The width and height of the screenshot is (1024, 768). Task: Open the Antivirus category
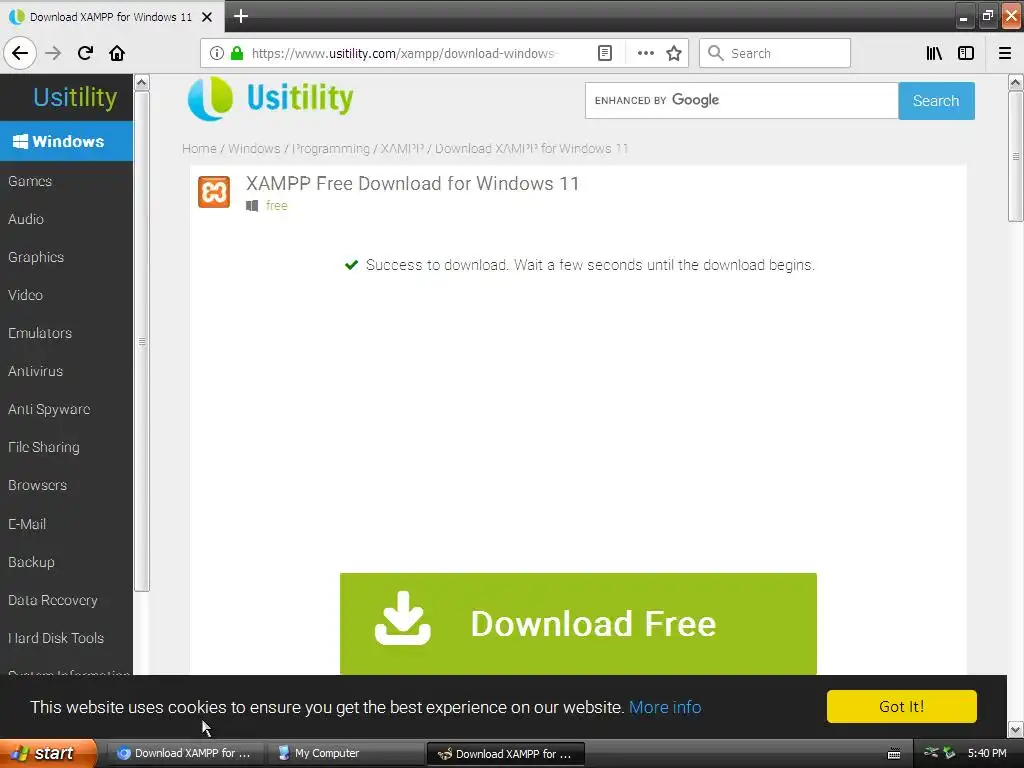[35, 371]
